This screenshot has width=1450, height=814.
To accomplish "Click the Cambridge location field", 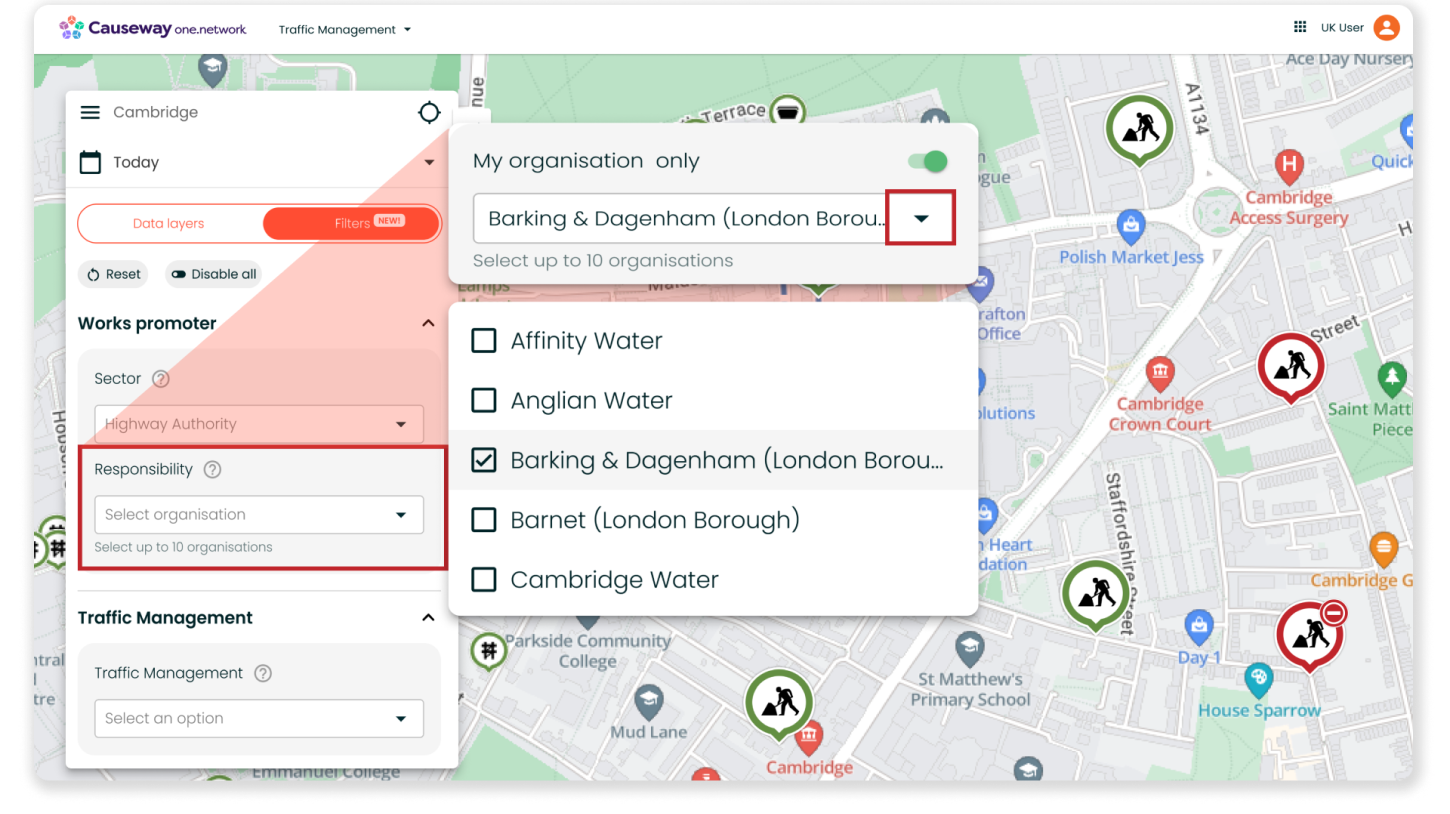I will (x=155, y=112).
